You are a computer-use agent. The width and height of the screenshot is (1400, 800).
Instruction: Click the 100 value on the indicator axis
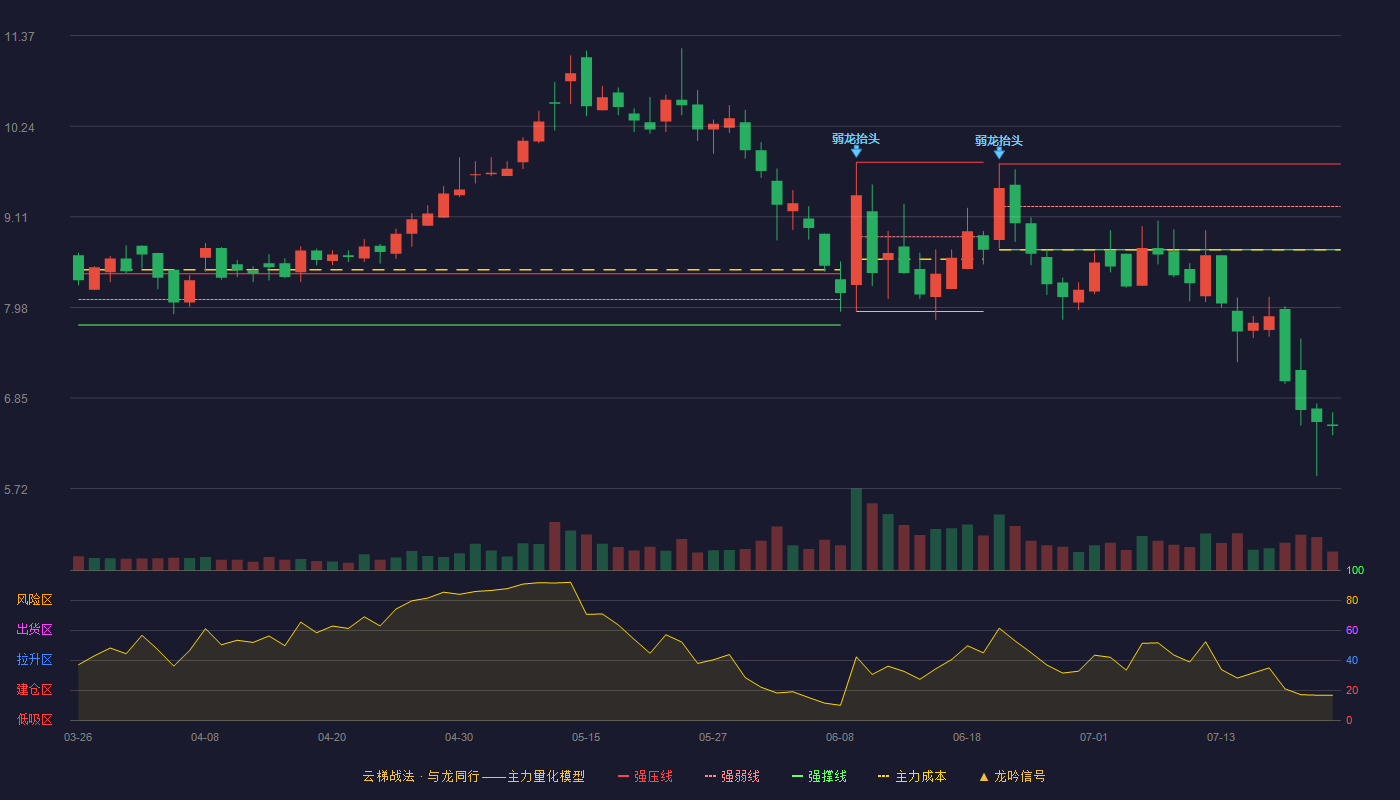1355,571
